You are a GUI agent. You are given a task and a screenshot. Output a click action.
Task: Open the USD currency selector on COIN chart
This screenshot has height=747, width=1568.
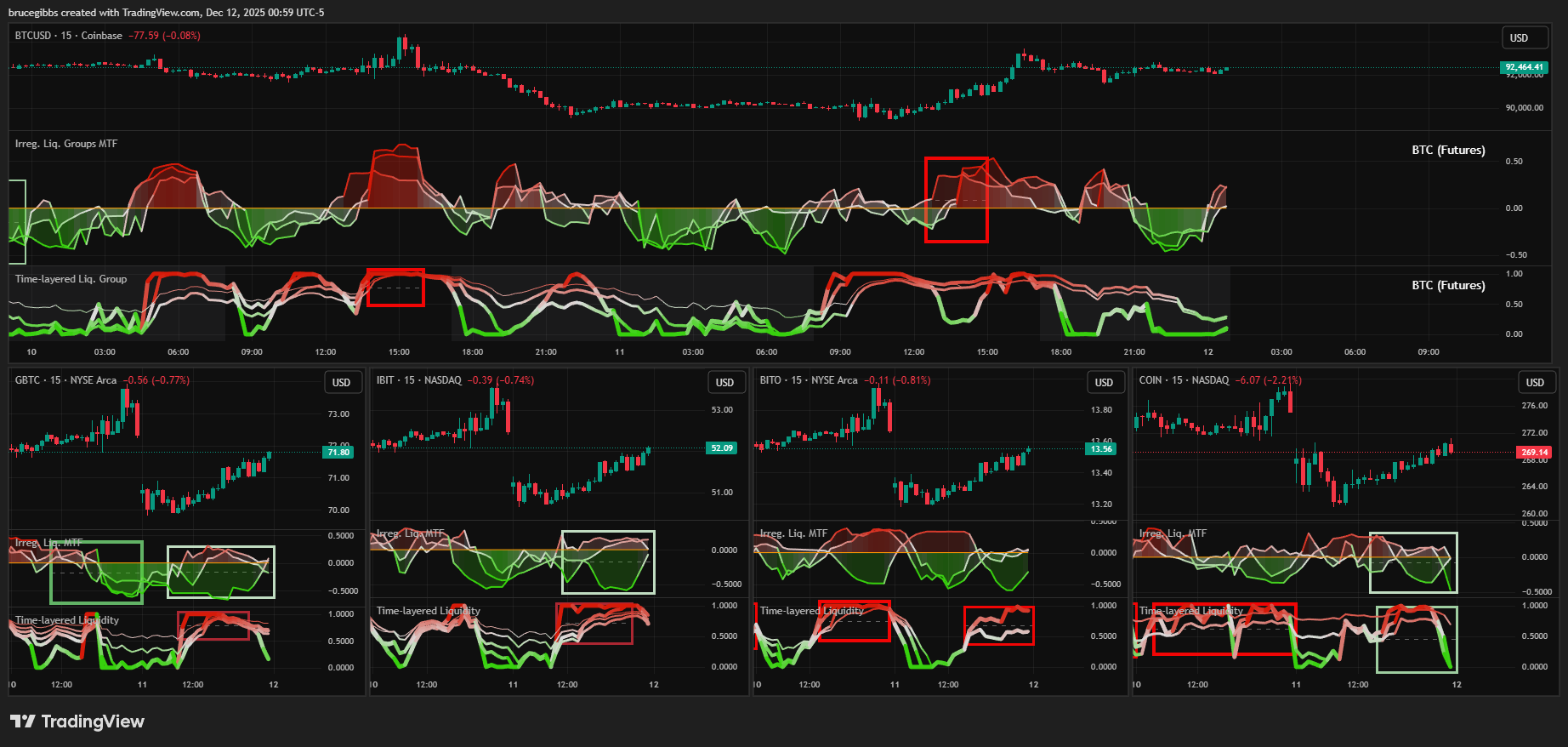click(1535, 383)
